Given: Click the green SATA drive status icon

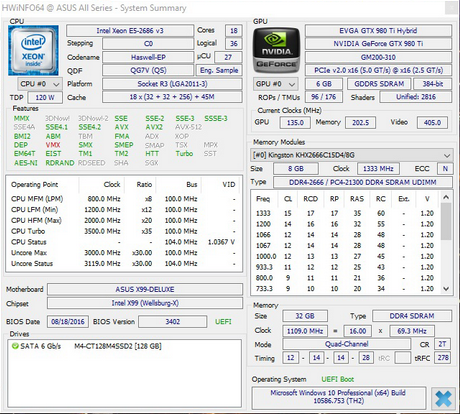Looking at the screenshot, I should [15, 346].
